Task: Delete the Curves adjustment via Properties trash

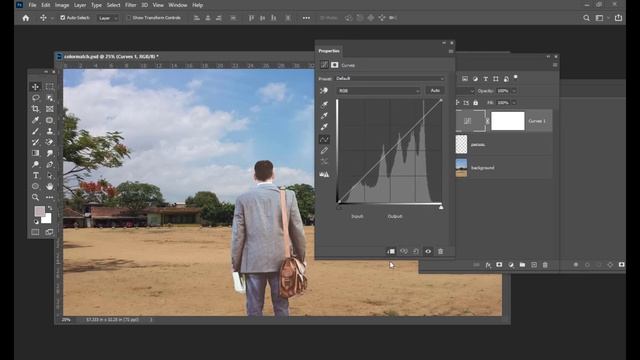Action: point(440,251)
